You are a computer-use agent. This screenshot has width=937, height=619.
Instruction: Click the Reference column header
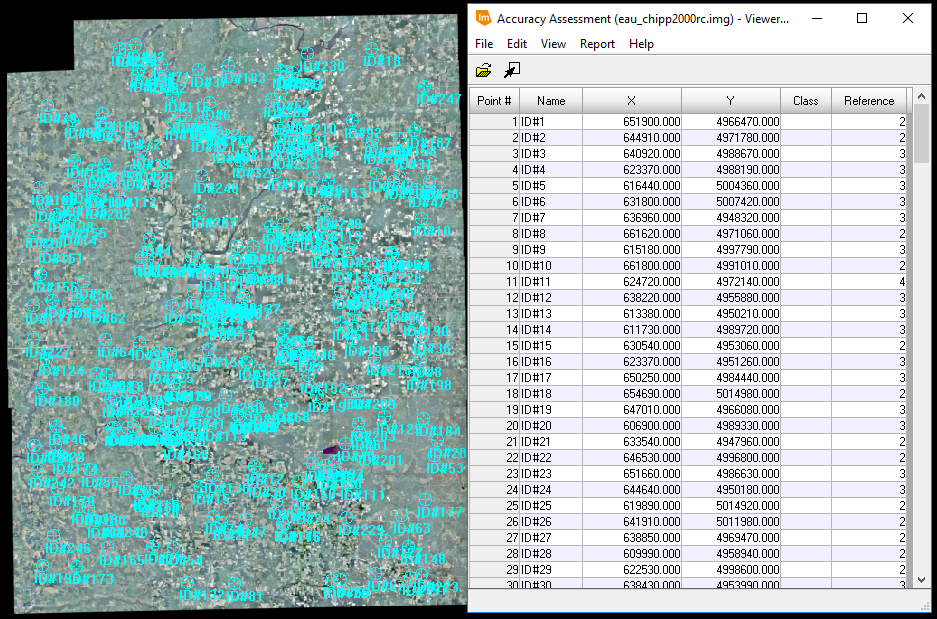[869, 101]
